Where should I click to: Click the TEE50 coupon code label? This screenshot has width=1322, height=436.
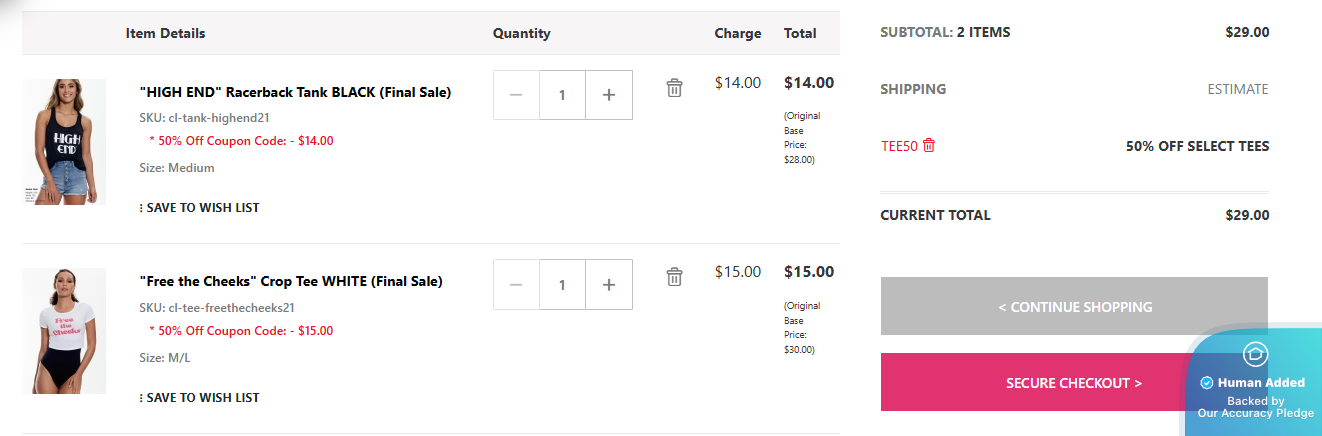point(898,146)
